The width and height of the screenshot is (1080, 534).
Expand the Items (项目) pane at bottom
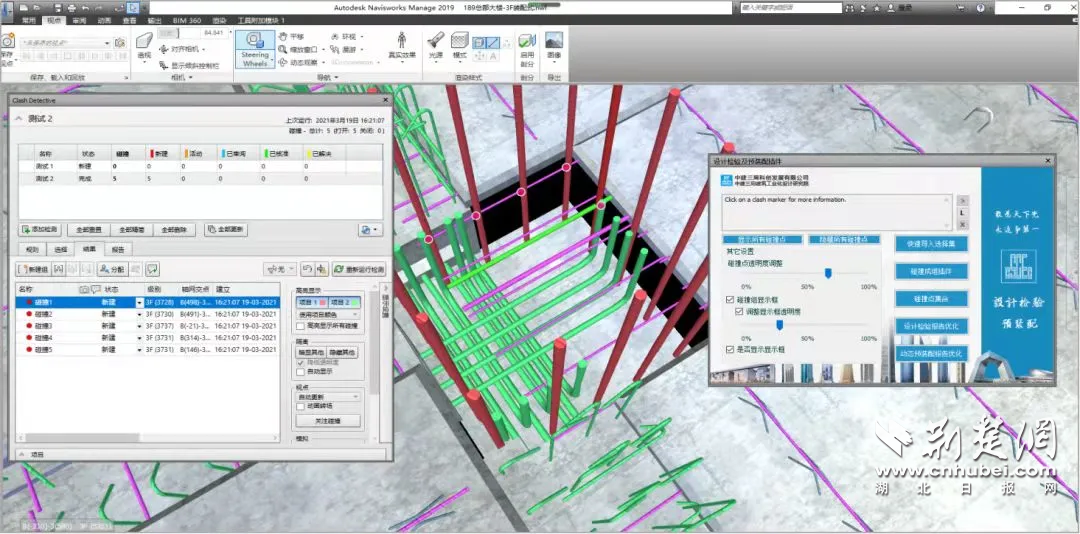(x=21, y=455)
